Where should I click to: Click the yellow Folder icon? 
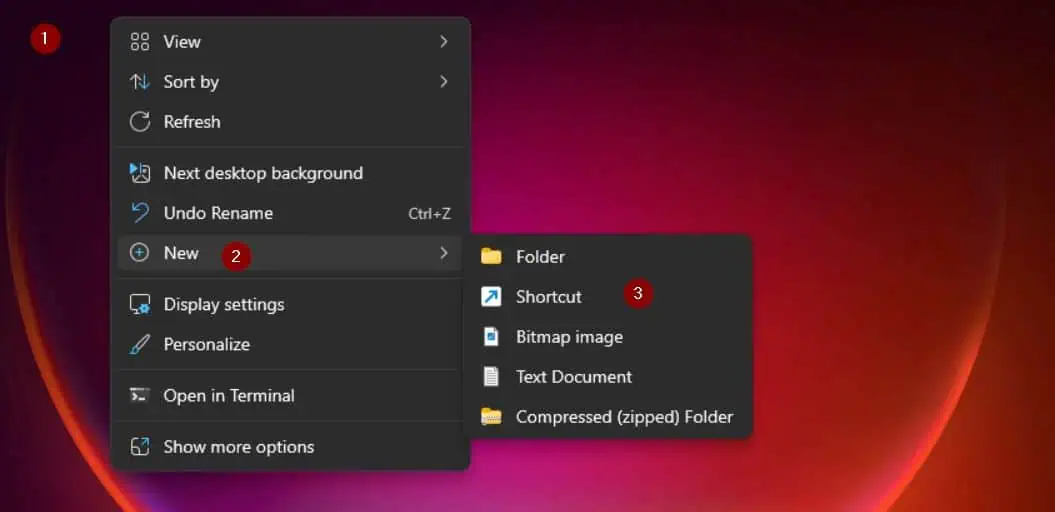[491, 256]
